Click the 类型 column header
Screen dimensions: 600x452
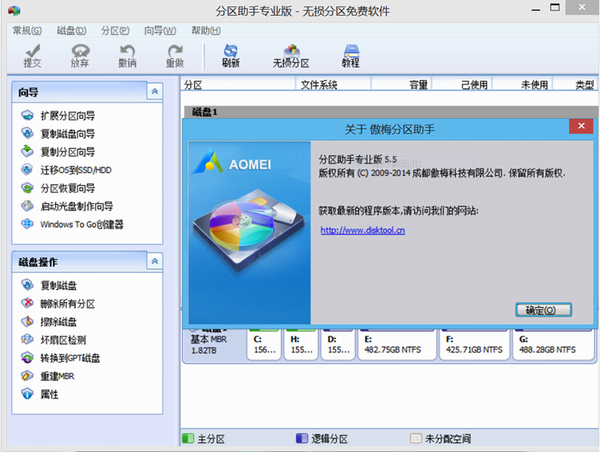point(576,85)
